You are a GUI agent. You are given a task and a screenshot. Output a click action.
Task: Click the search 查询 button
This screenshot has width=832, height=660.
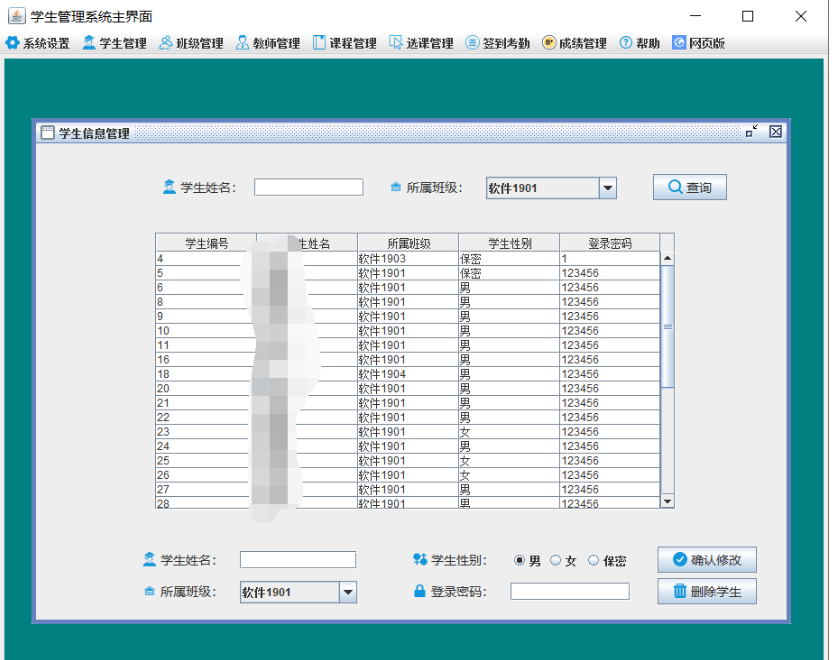[x=689, y=187]
